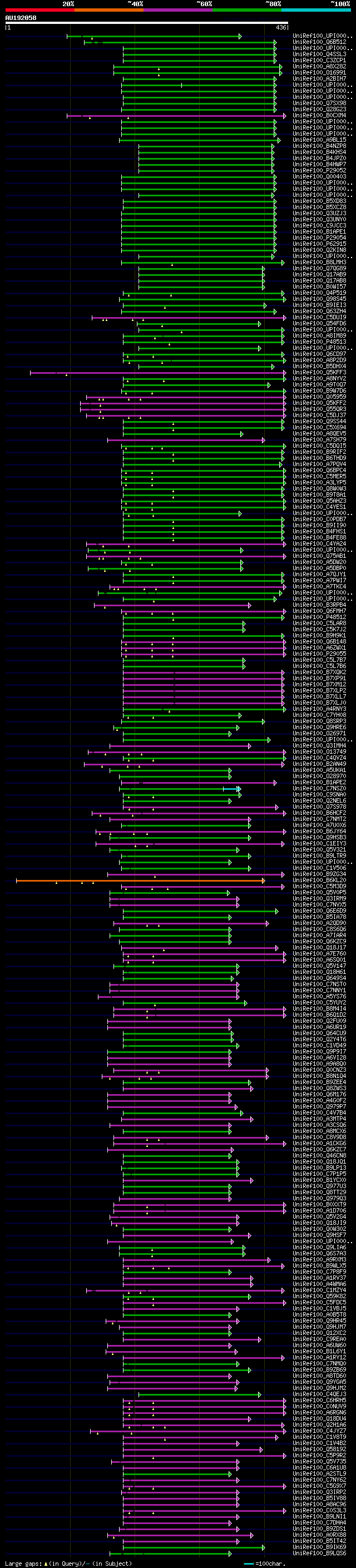Screen dimensions: 356x1568
Task: Click the purple alignment bar for UniRef100_B0CXM4
Action: (176, 116)
